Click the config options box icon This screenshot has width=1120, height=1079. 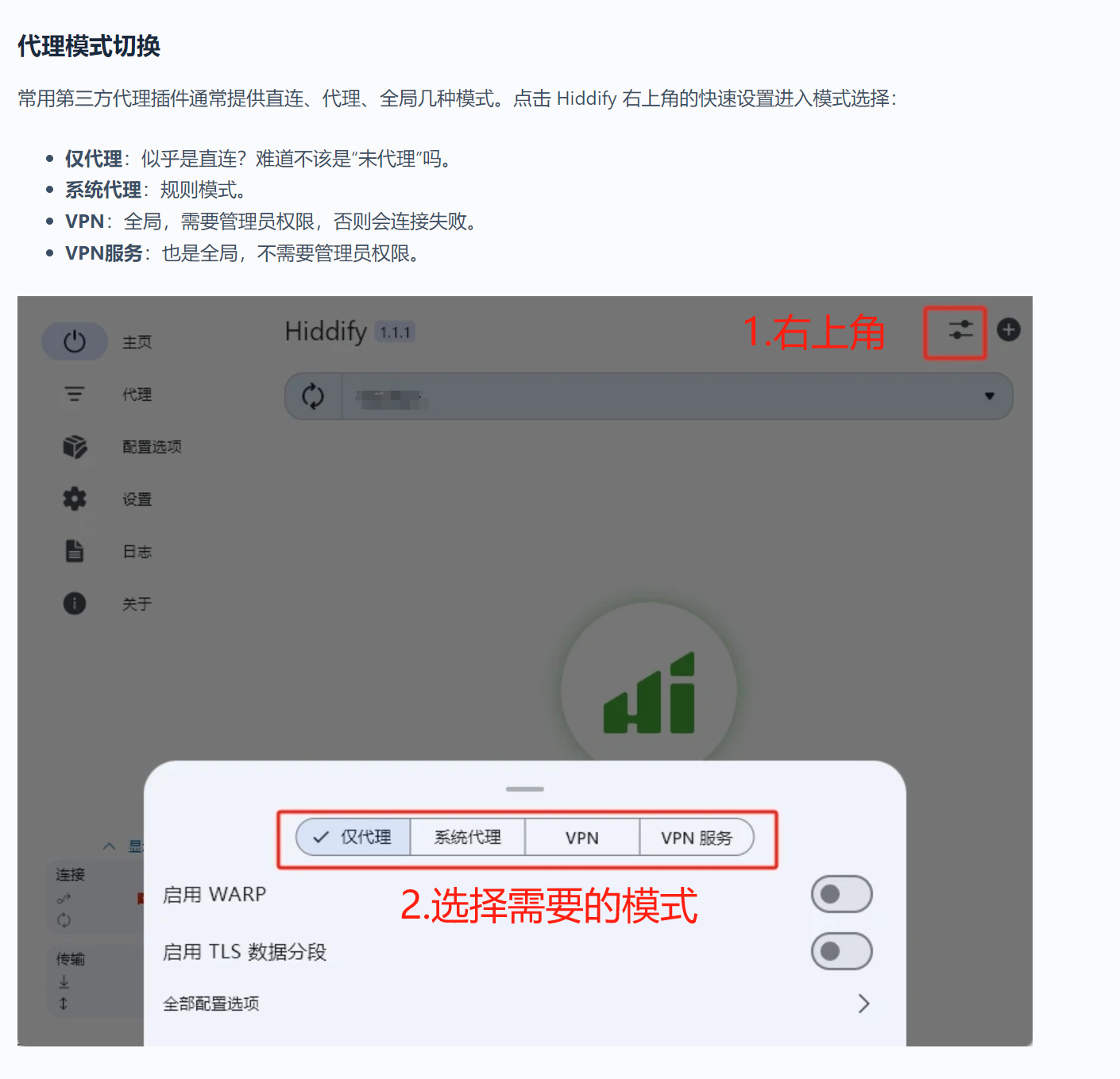pyautogui.click(x=75, y=447)
